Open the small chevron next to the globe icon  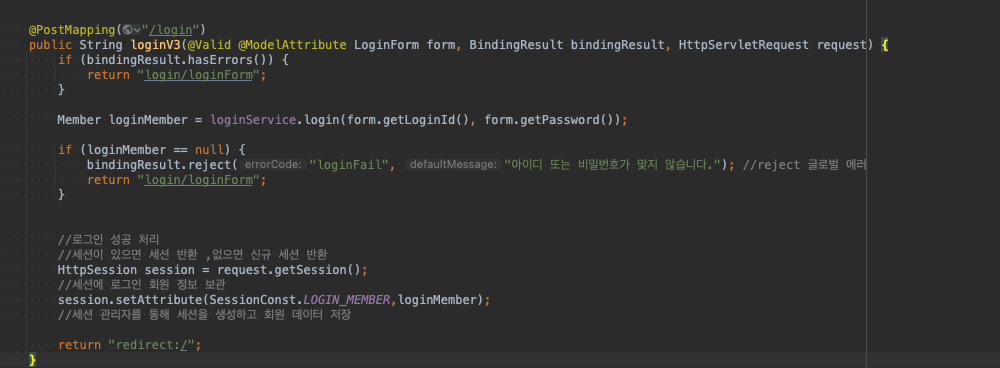[137, 29]
